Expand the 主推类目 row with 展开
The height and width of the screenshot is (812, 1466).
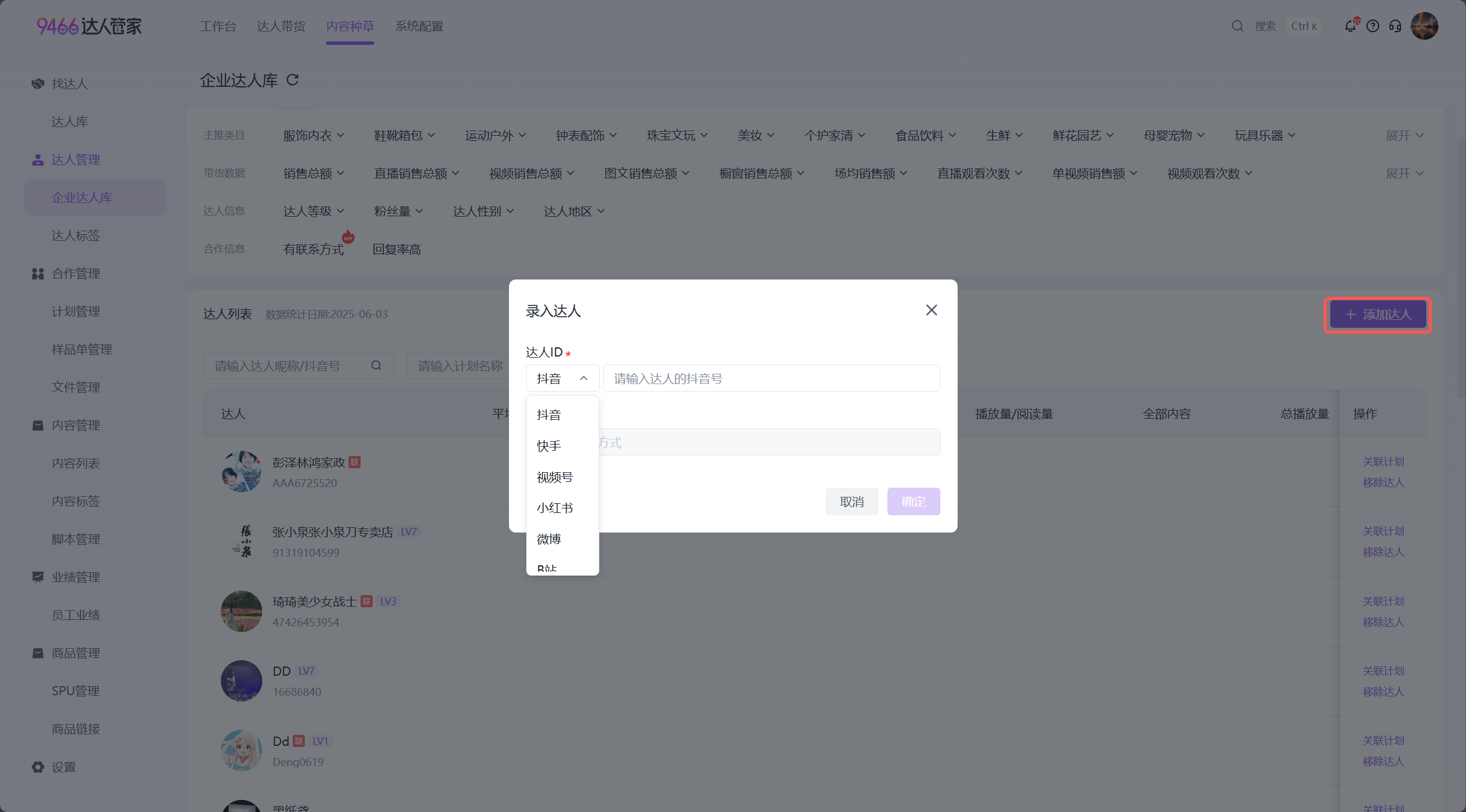(x=1404, y=135)
